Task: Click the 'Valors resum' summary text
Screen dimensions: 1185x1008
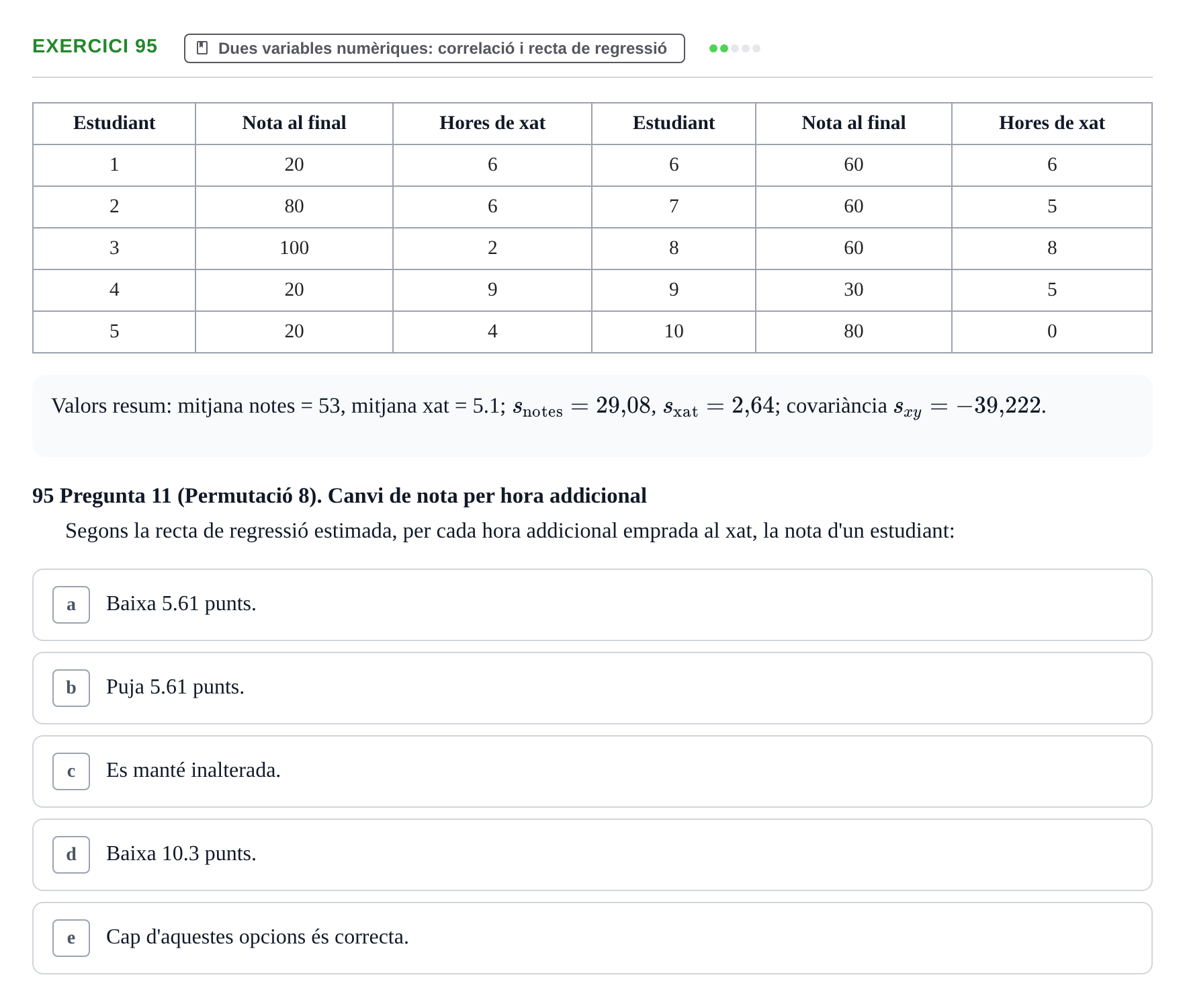Action: pos(549,407)
